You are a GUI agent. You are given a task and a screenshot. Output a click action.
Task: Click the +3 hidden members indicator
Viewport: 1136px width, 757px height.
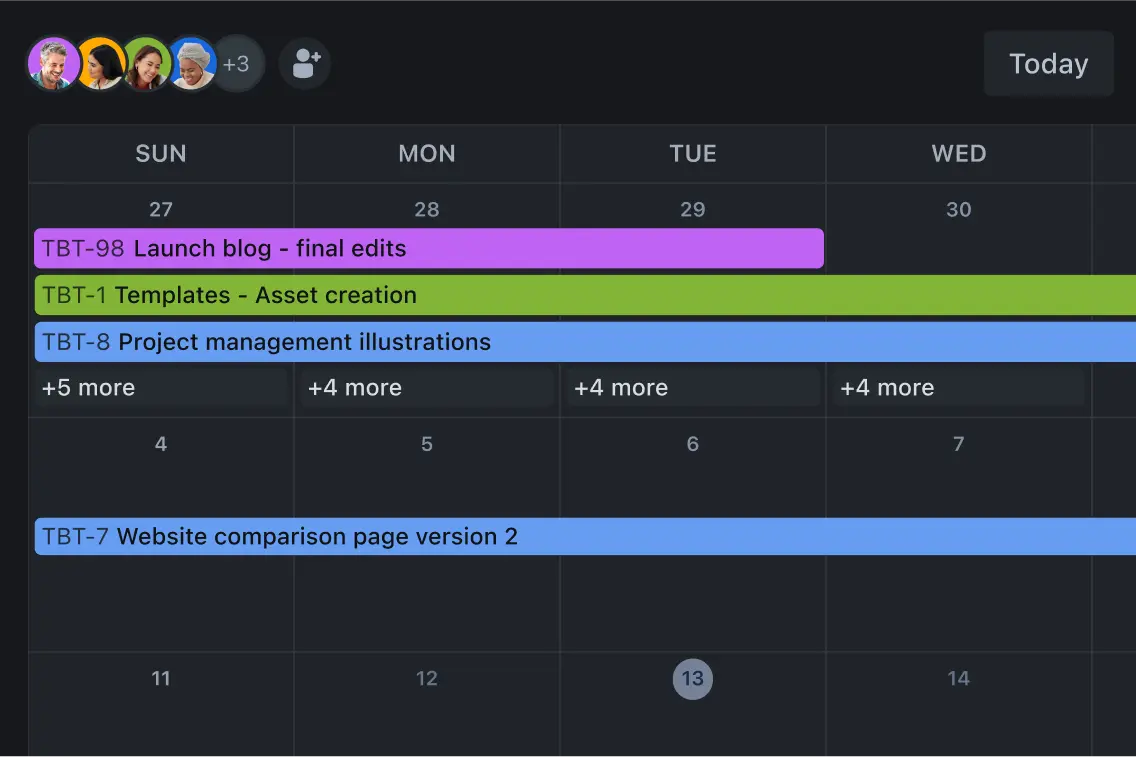pos(238,63)
